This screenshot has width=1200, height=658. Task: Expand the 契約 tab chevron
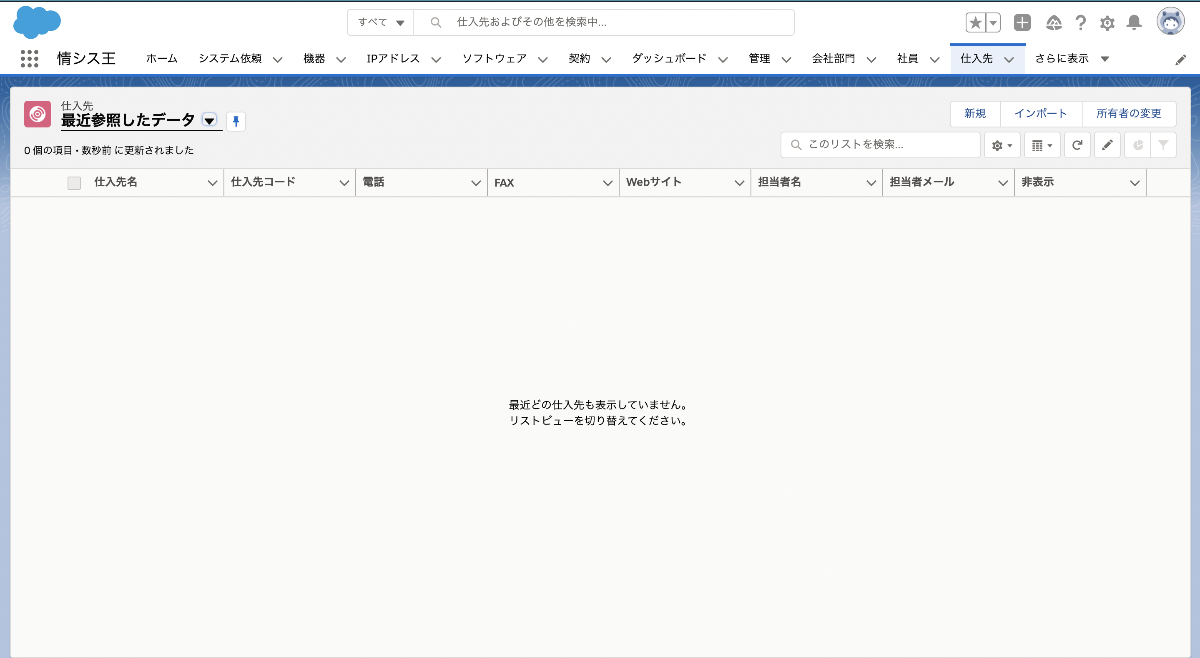tap(606, 59)
